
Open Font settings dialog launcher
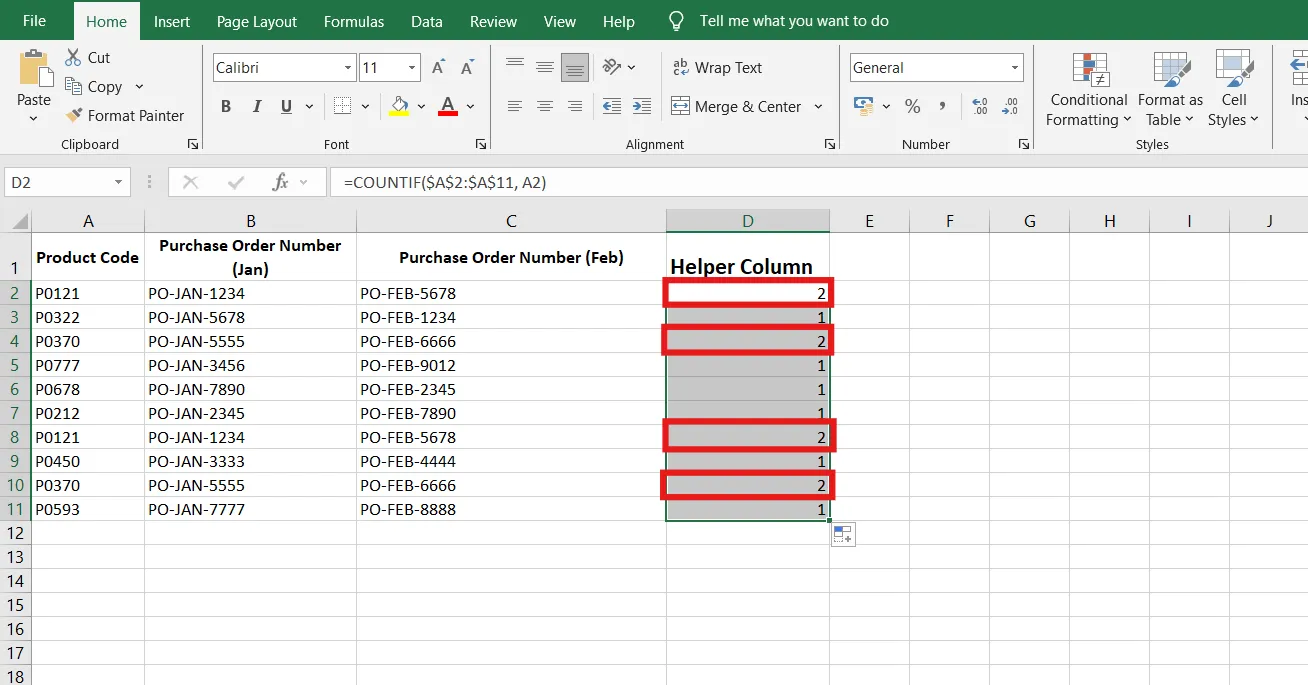click(481, 144)
